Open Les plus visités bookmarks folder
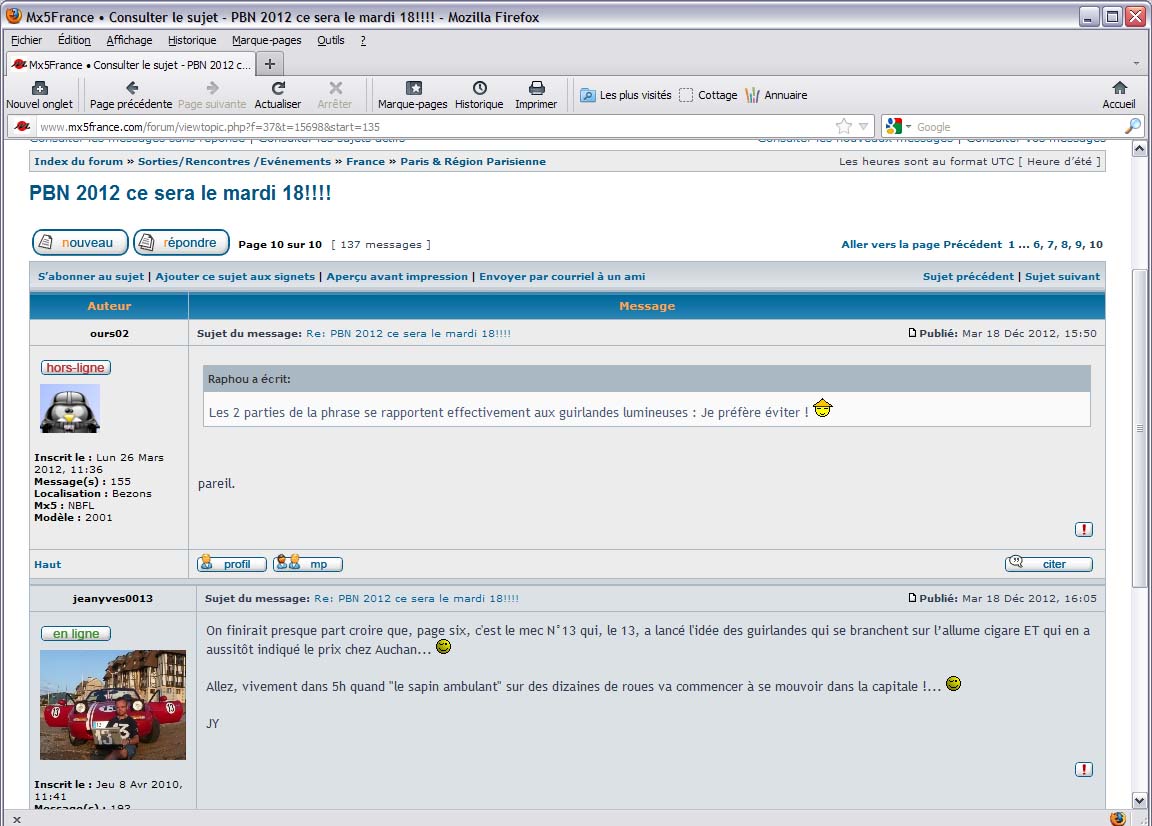The height and width of the screenshot is (826, 1152). click(626, 95)
